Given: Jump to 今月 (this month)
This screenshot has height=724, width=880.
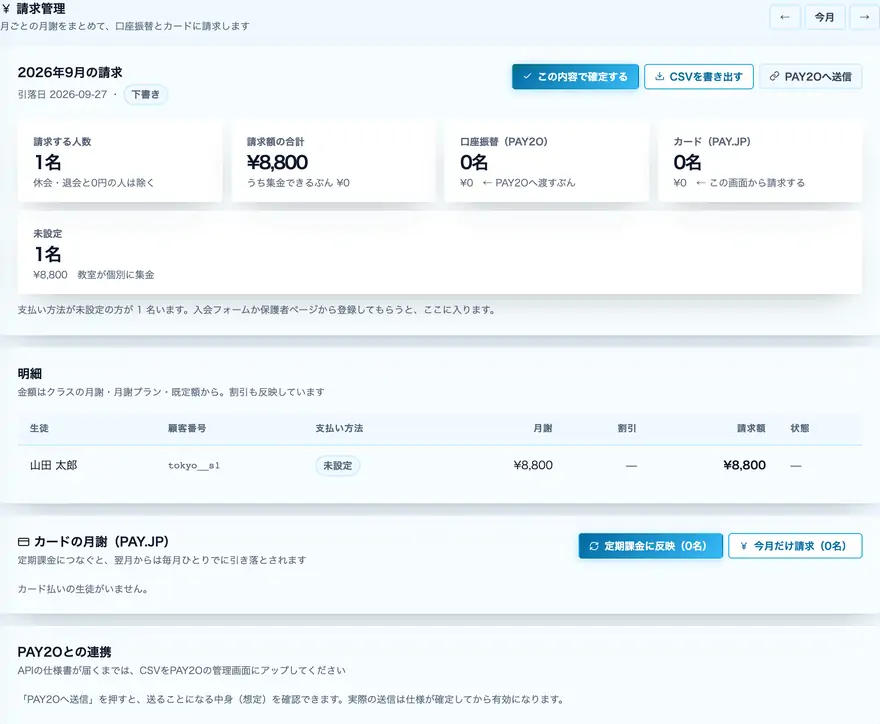Looking at the screenshot, I should (x=824, y=17).
